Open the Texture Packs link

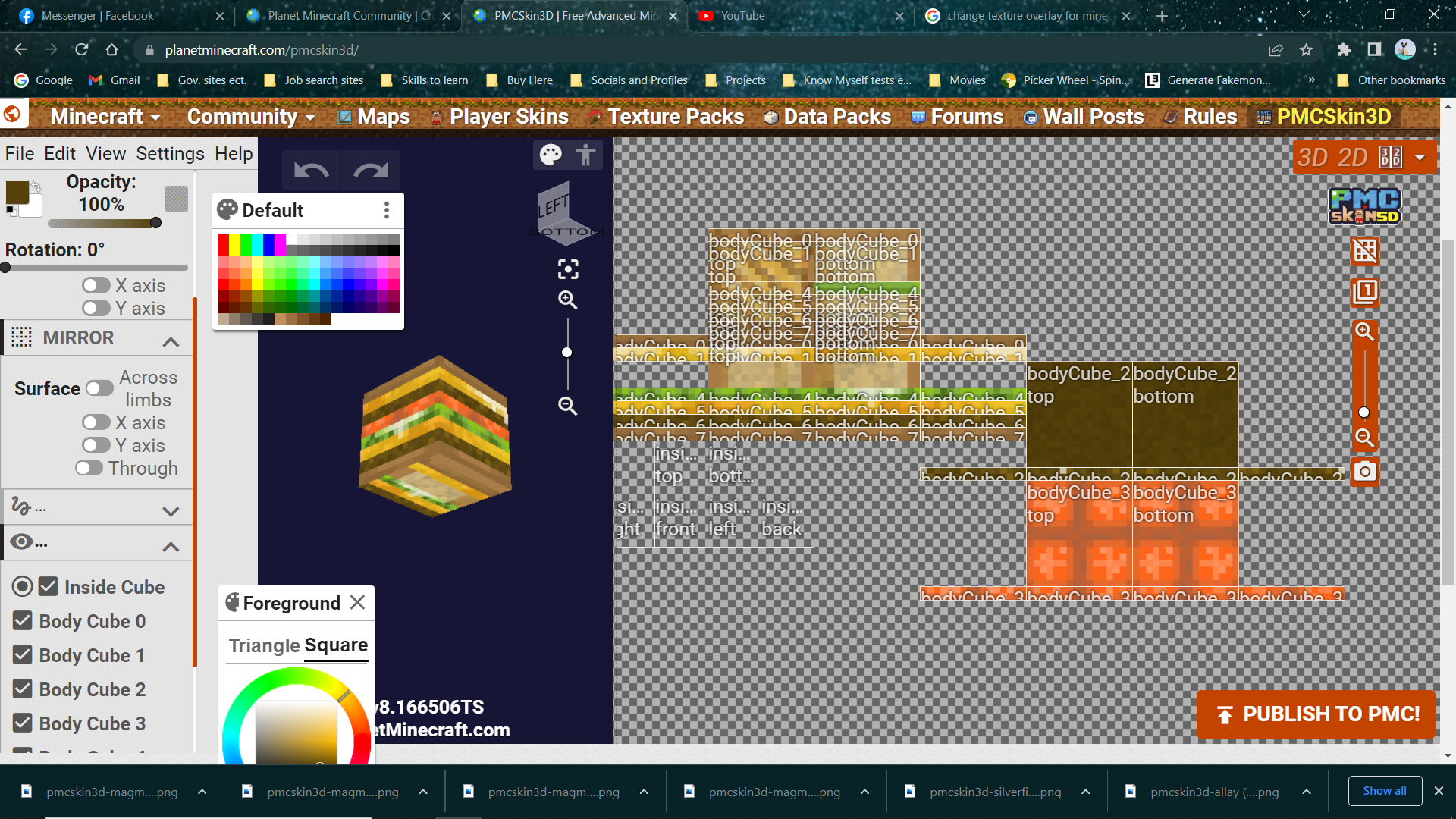click(x=675, y=117)
